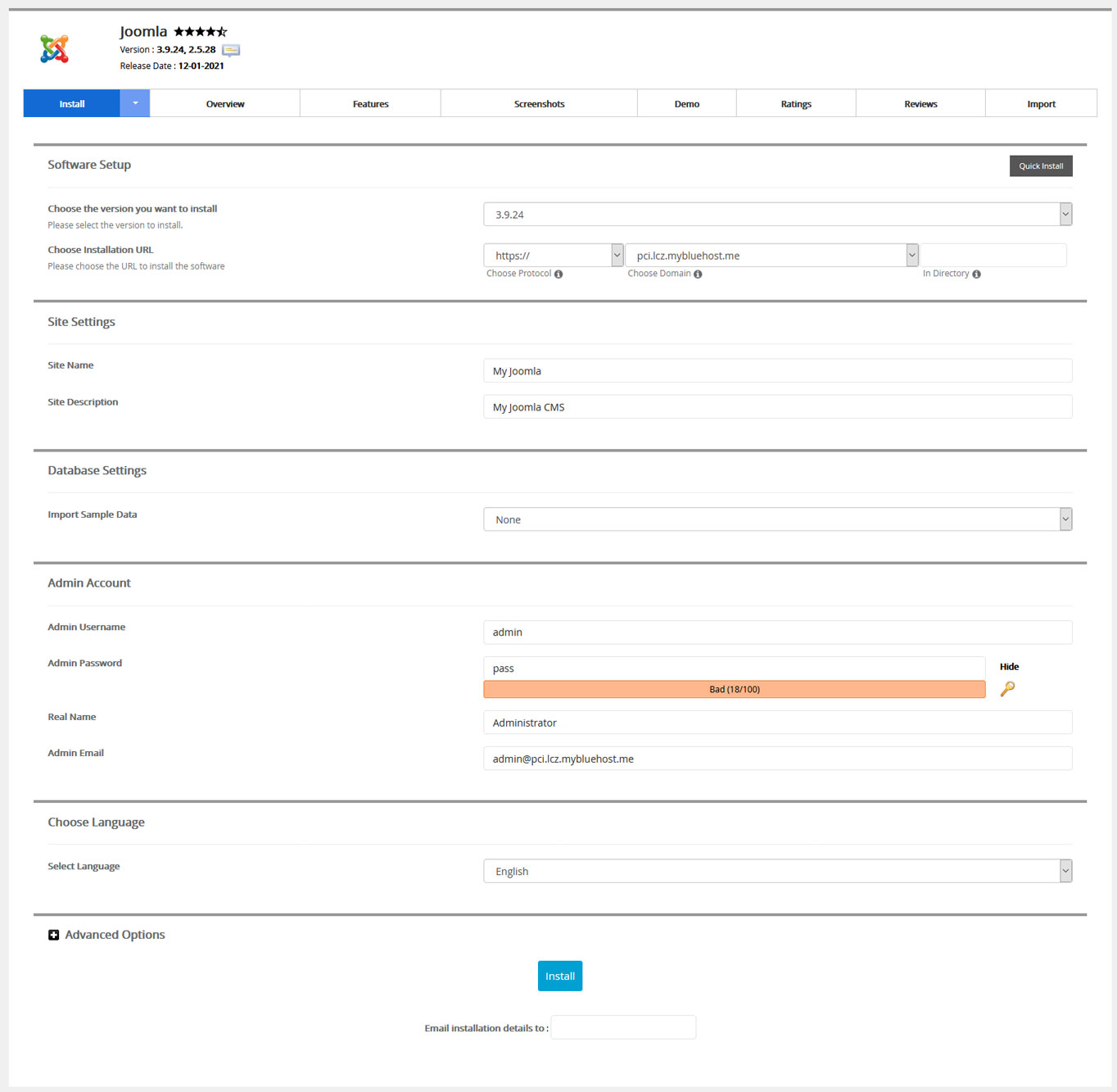Click the Joomla logo icon
Image resolution: width=1117 pixels, height=1092 pixels.
54,49
